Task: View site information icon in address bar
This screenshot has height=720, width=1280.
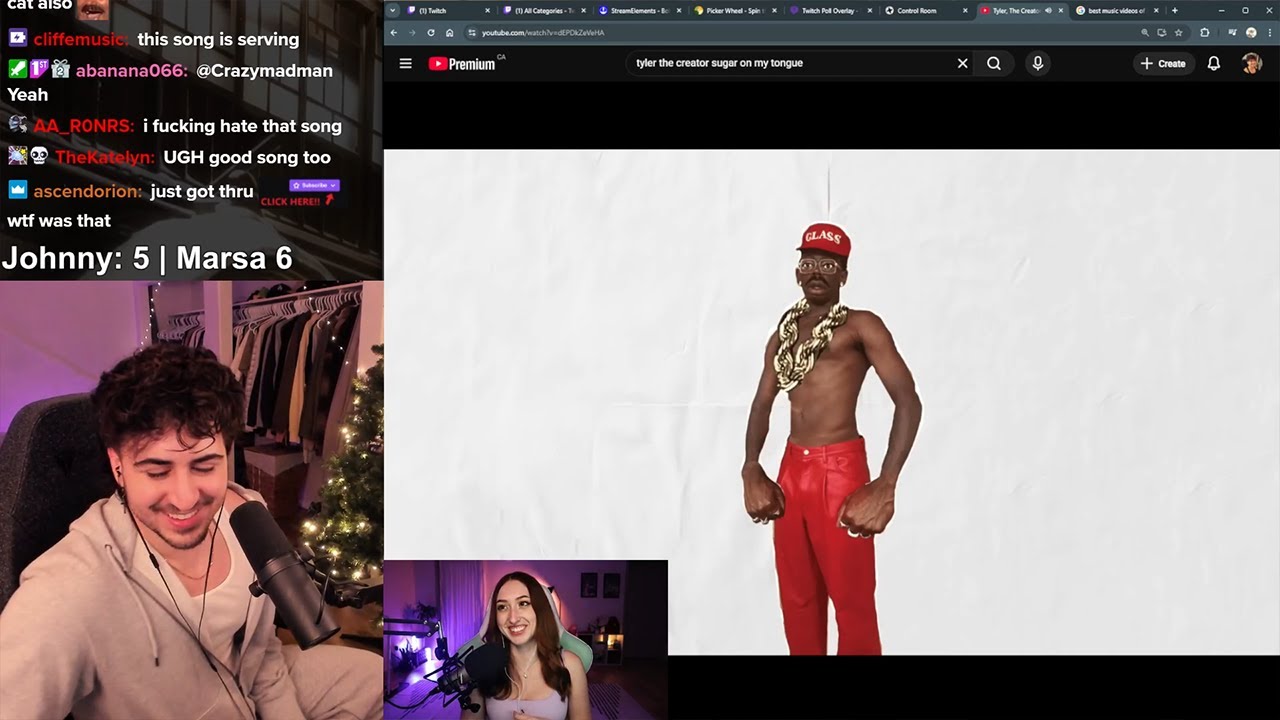Action: pyautogui.click(x=472, y=33)
